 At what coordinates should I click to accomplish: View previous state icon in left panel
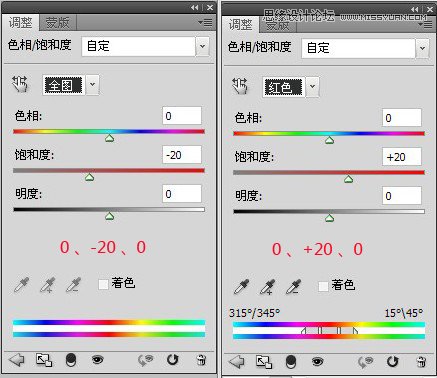click(x=146, y=360)
